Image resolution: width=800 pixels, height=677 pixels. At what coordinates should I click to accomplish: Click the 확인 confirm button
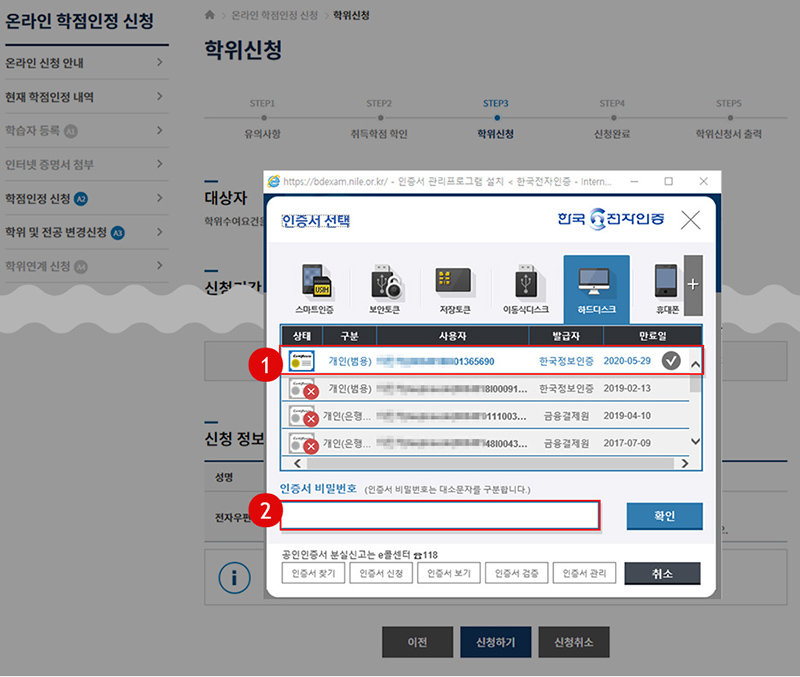(664, 516)
